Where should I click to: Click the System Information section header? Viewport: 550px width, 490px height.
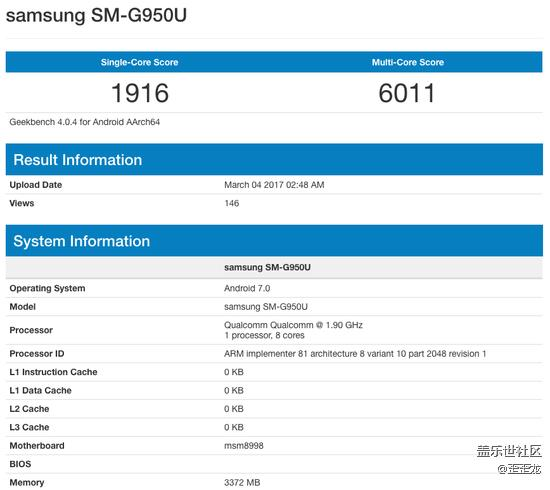(x=274, y=241)
